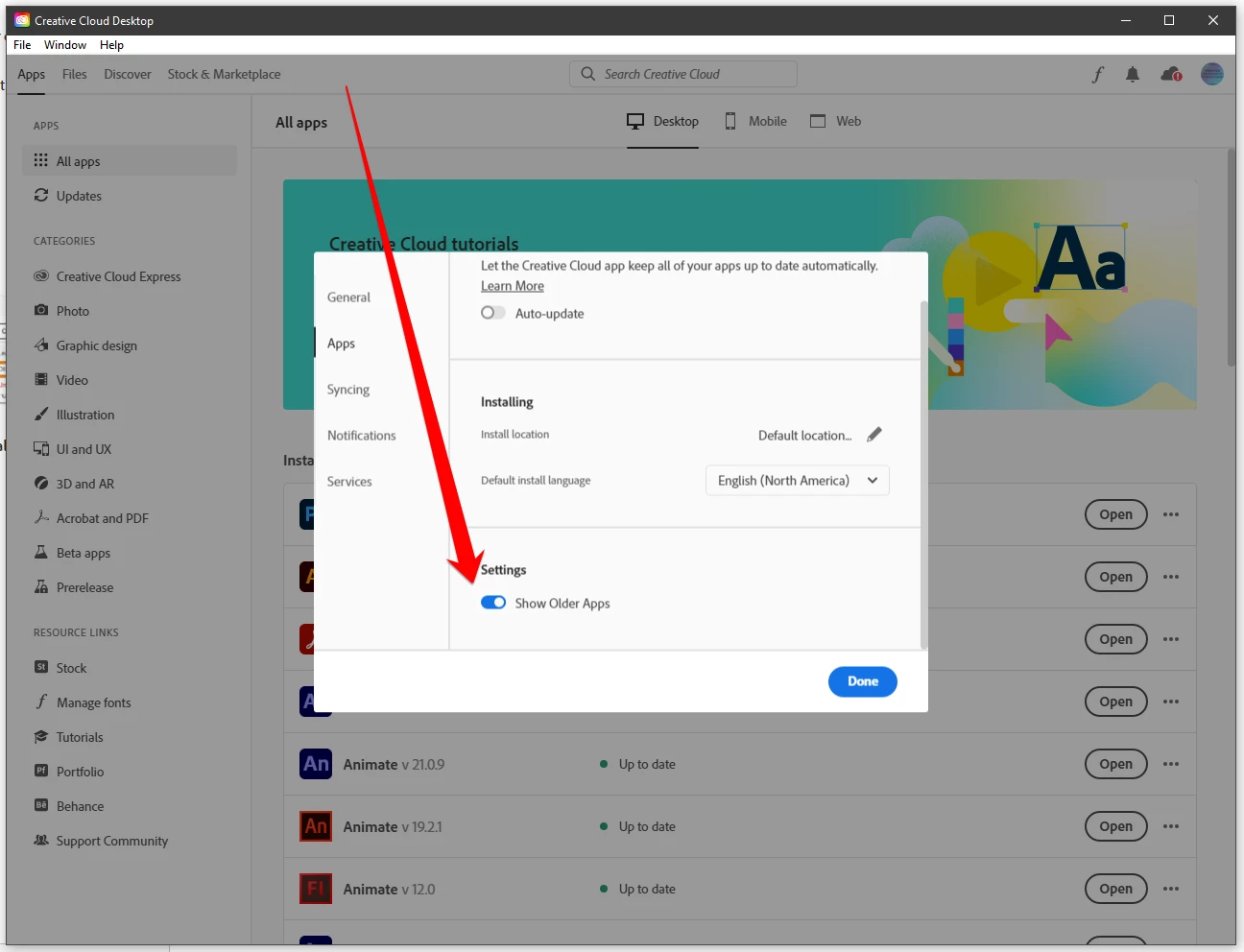Select Creative Cloud Express icon
Image resolution: width=1244 pixels, height=952 pixels.
coord(41,275)
